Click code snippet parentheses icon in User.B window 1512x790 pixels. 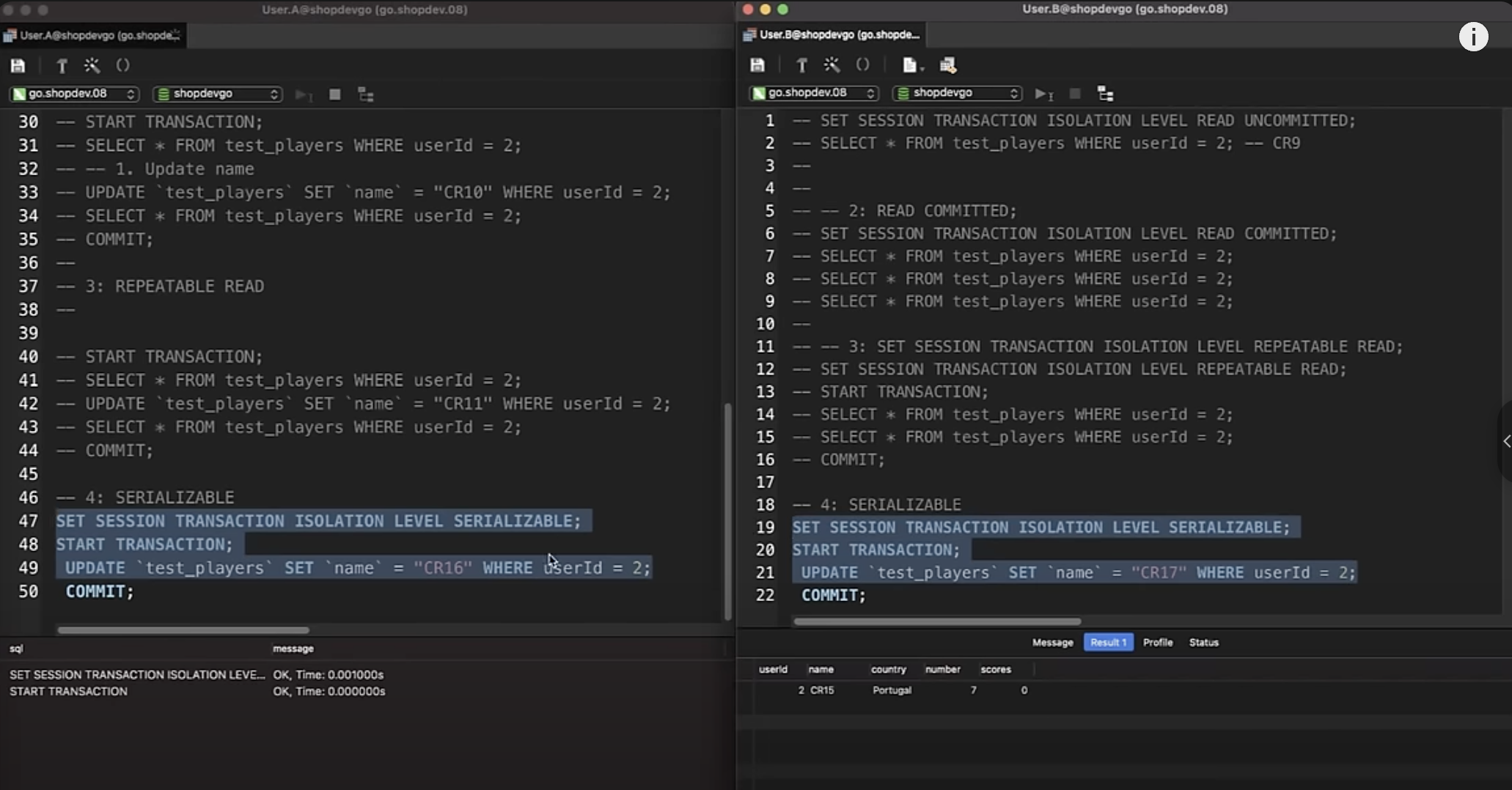pos(862,65)
